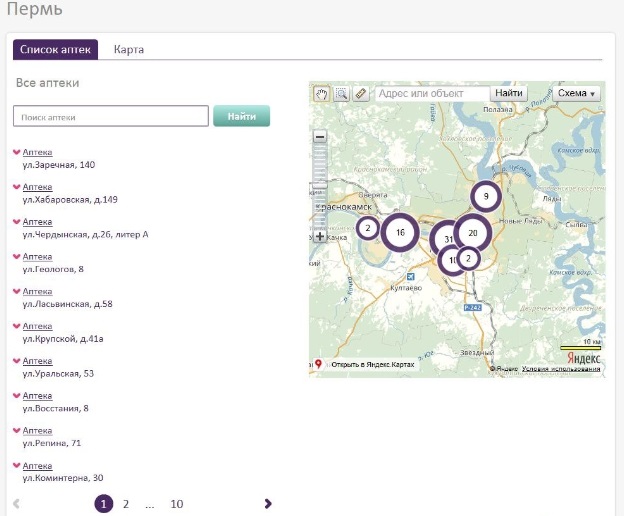Click the map address search field
This screenshot has width=624, height=516.
click(x=432, y=94)
